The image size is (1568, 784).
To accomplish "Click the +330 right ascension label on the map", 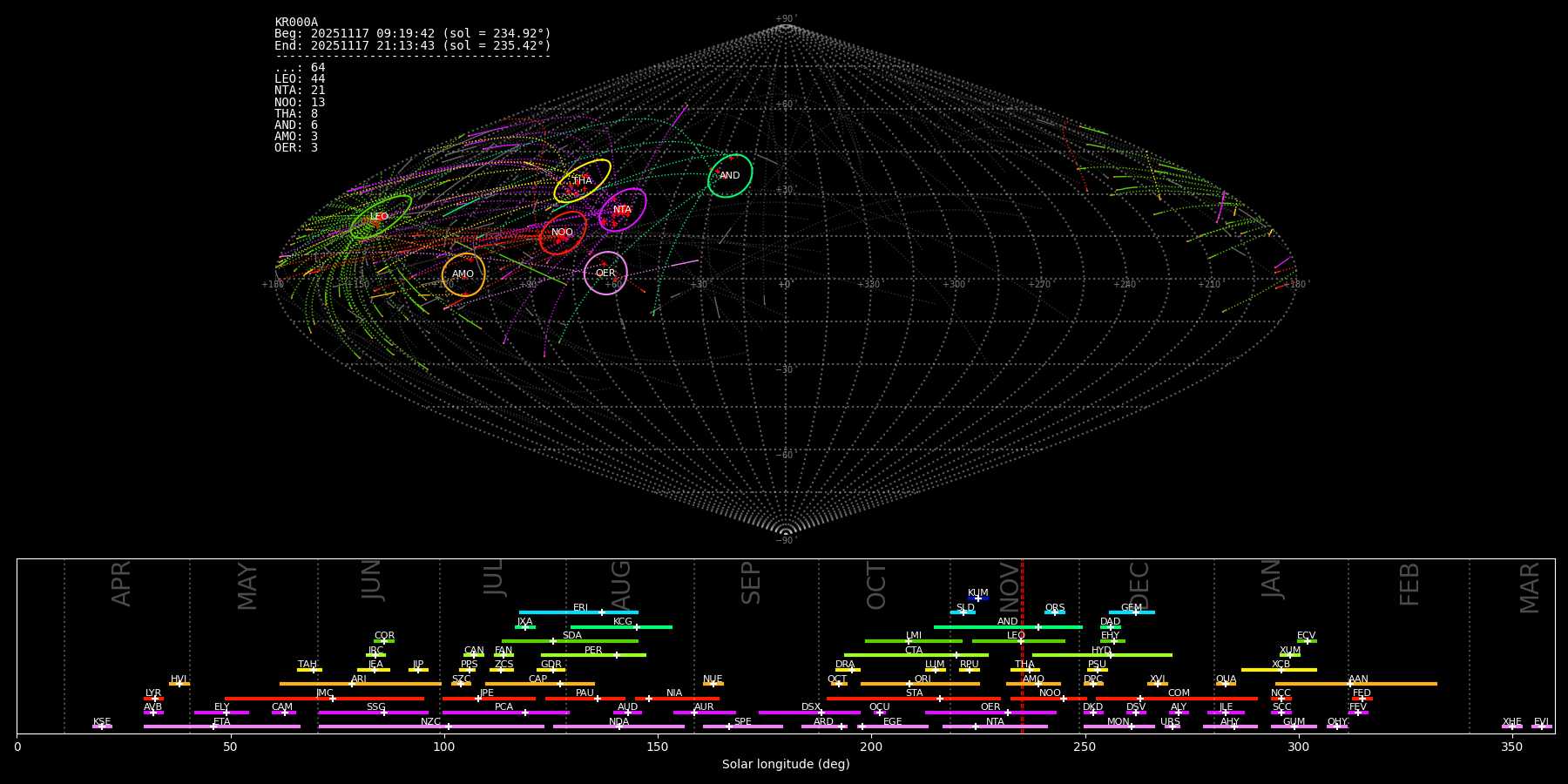I will pyautogui.click(x=868, y=285).
